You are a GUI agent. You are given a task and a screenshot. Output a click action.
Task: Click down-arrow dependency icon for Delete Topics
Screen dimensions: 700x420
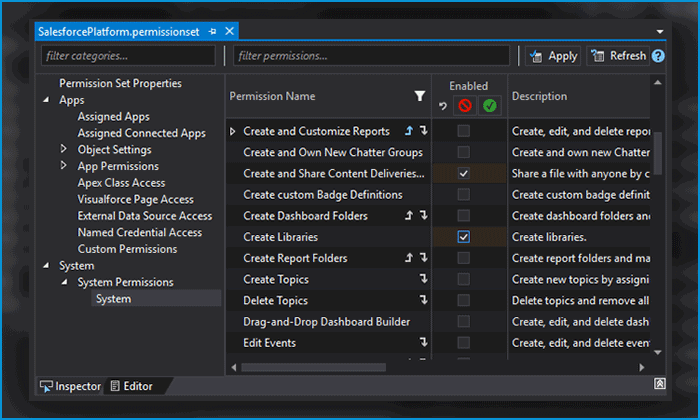click(x=424, y=300)
